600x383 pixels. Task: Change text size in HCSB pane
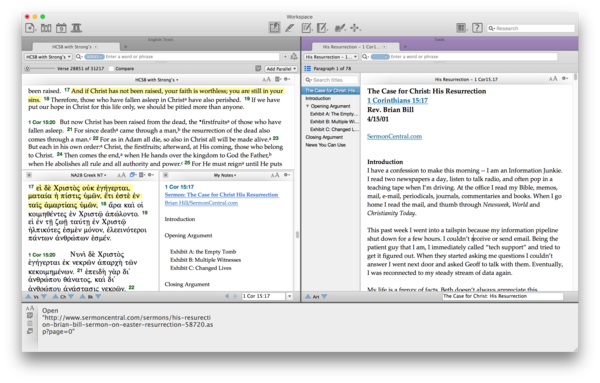pos(266,80)
